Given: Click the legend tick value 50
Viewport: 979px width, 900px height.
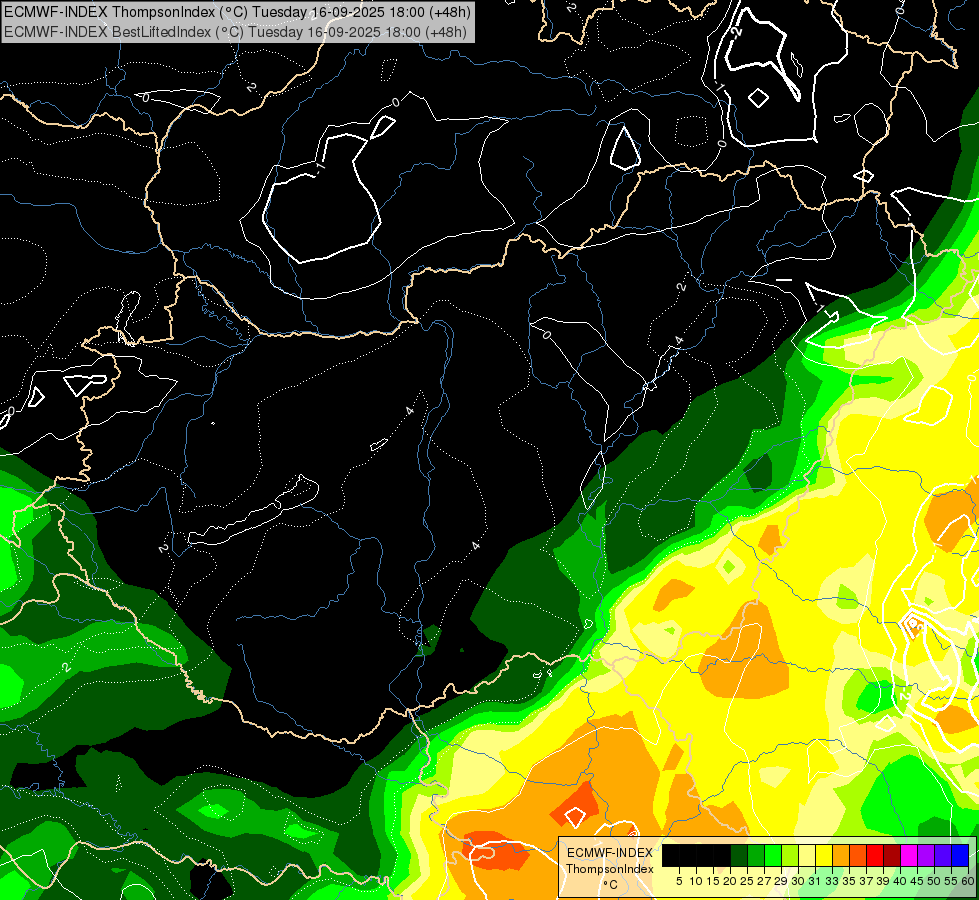Looking at the screenshot, I should pos(933,881).
